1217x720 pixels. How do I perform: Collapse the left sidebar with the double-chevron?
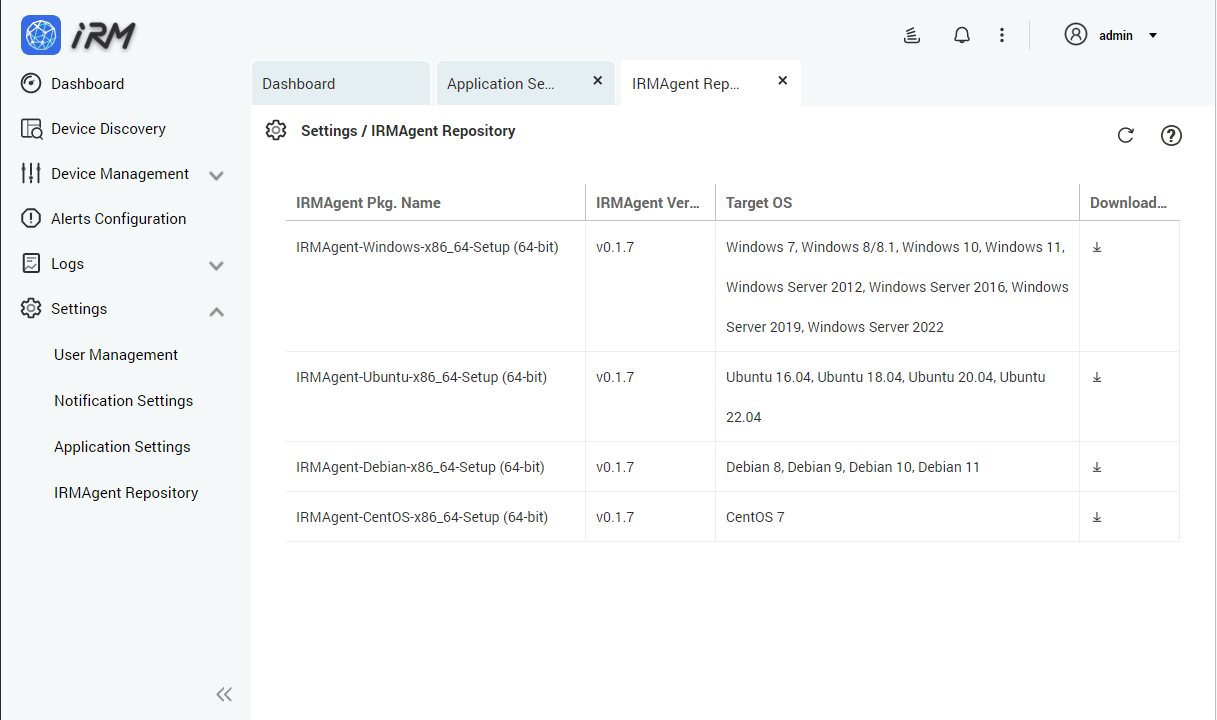coord(224,693)
